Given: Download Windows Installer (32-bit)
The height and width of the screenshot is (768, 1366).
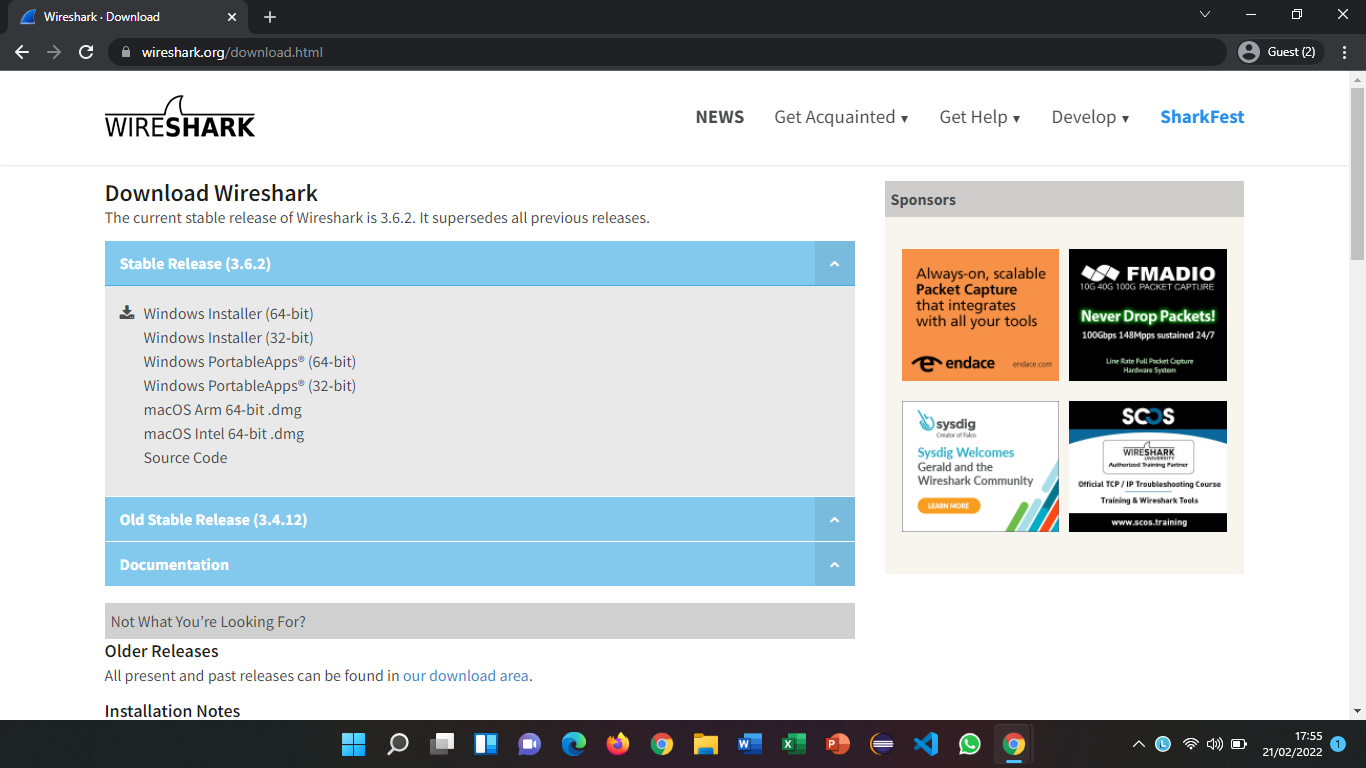Looking at the screenshot, I should coord(228,338).
